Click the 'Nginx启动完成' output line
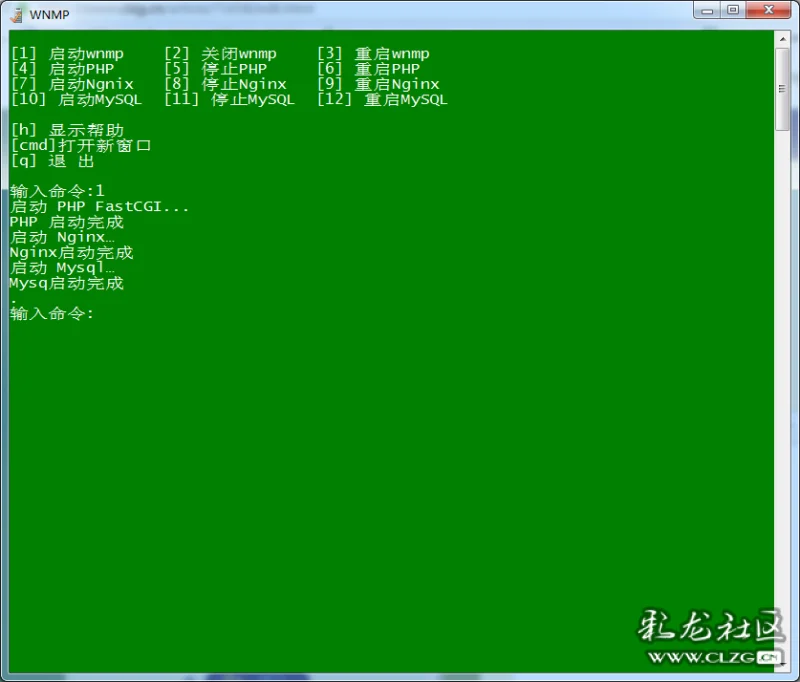Image resolution: width=800 pixels, height=682 pixels. tap(71, 252)
